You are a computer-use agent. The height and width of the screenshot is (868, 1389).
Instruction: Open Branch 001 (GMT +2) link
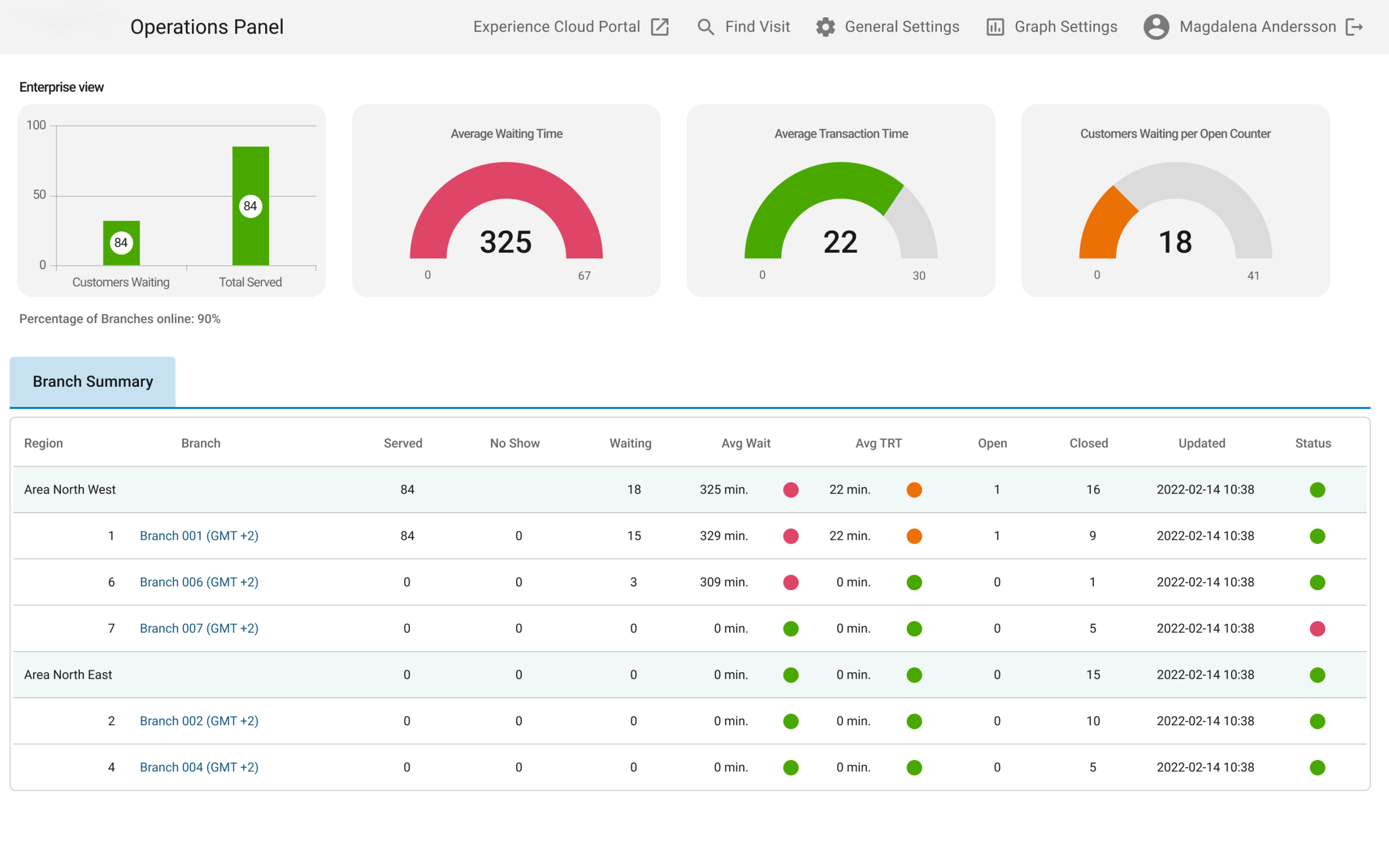coord(199,536)
